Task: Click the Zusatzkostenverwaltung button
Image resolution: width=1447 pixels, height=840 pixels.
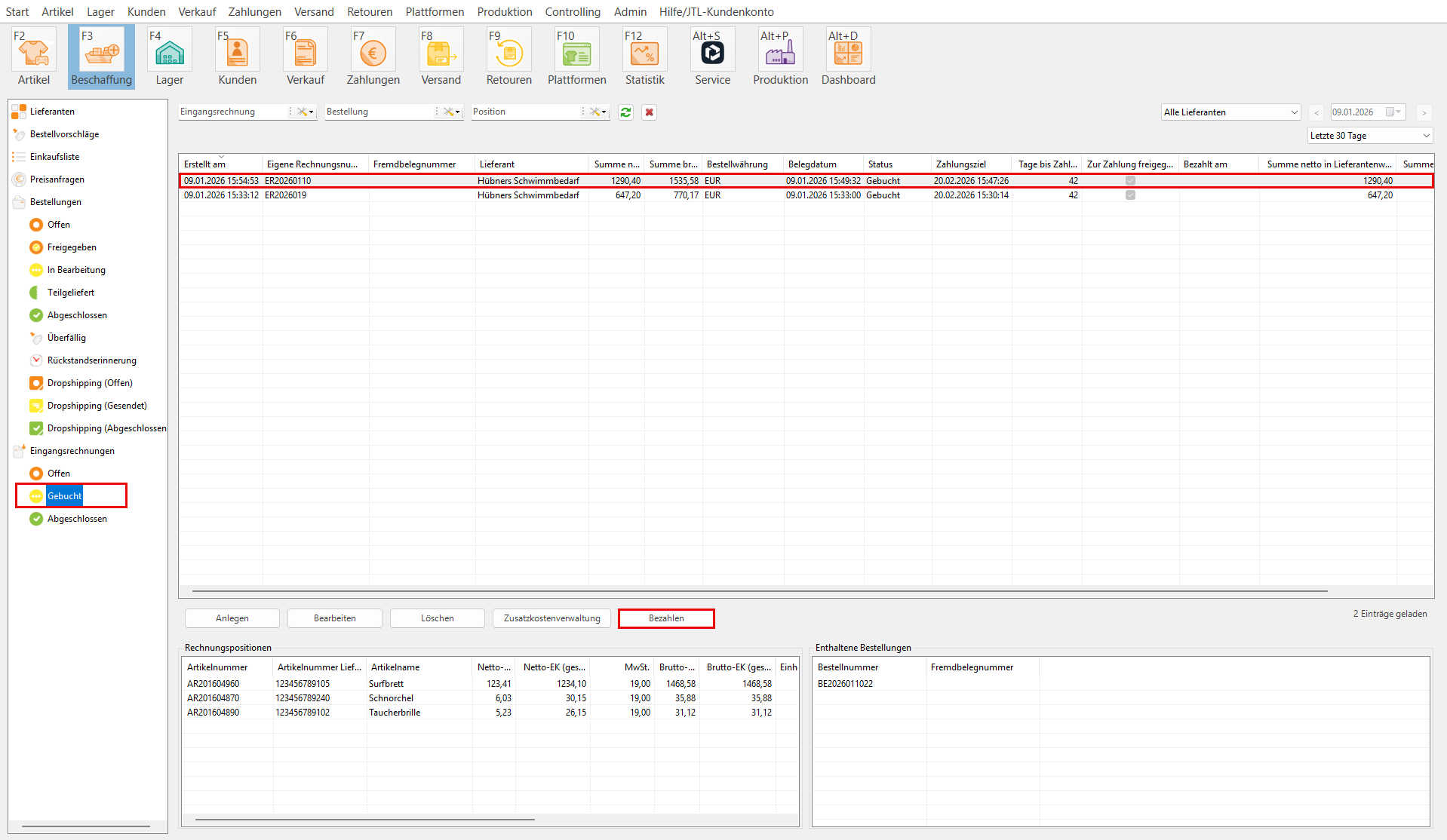Action: (551, 618)
